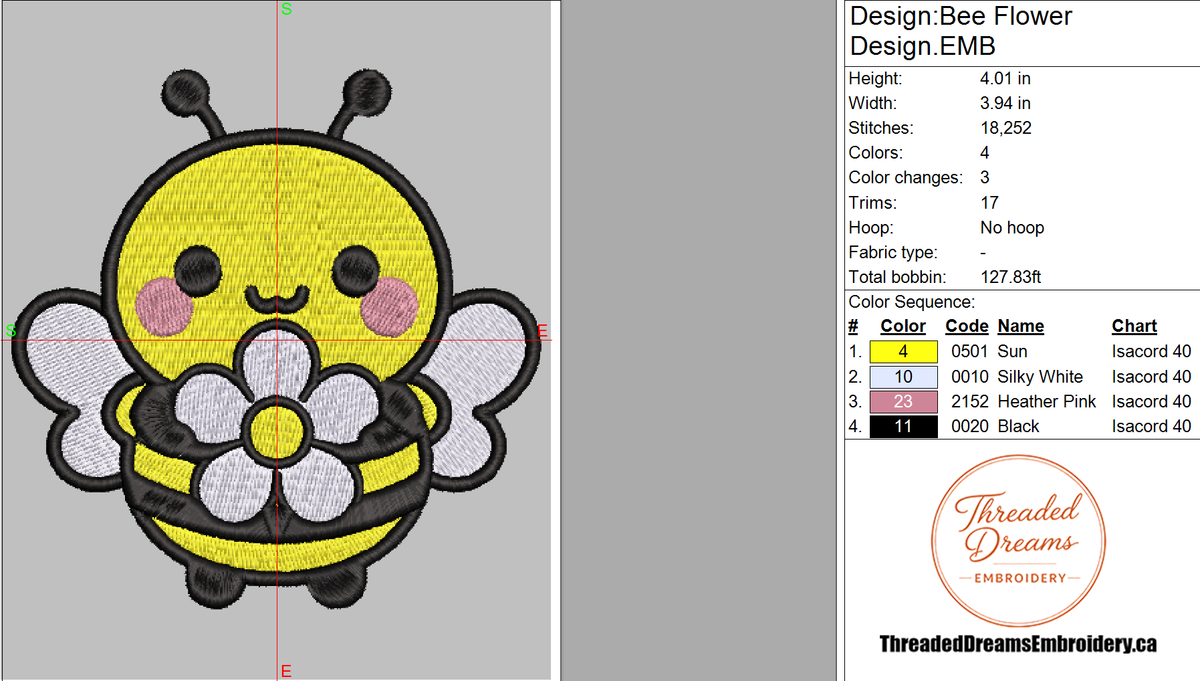Click the thread code '0010'
This screenshot has width=1200, height=681.
(969, 377)
